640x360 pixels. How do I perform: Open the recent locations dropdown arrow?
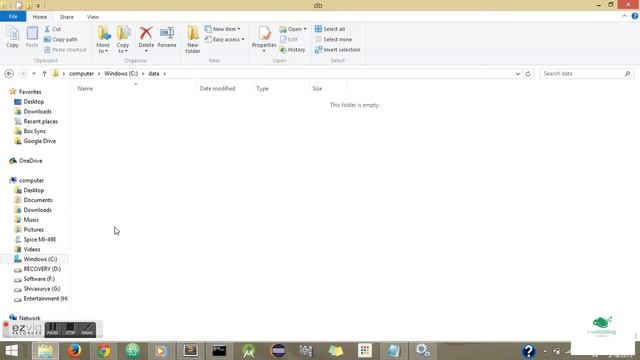34,73
